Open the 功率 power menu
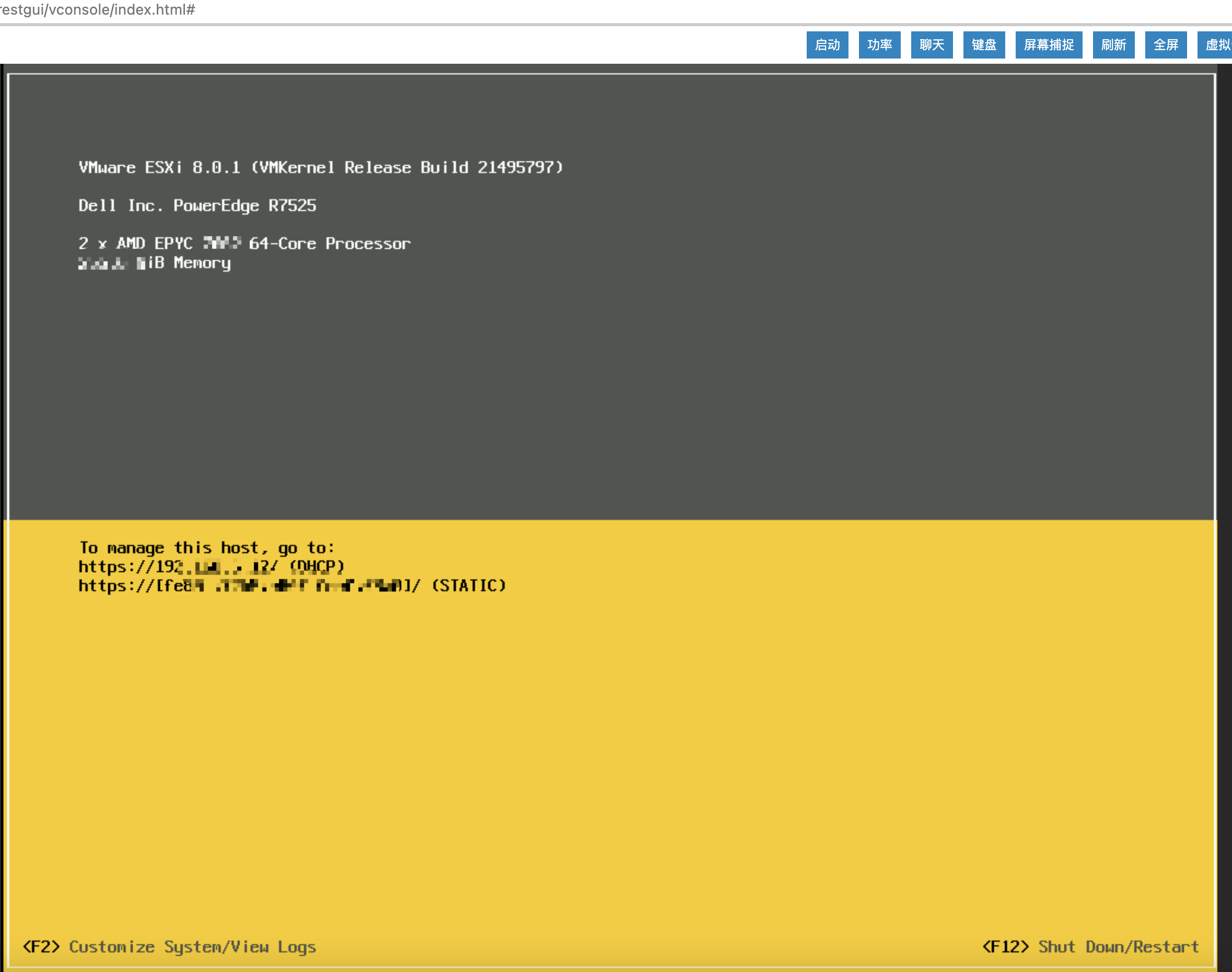 [x=879, y=45]
